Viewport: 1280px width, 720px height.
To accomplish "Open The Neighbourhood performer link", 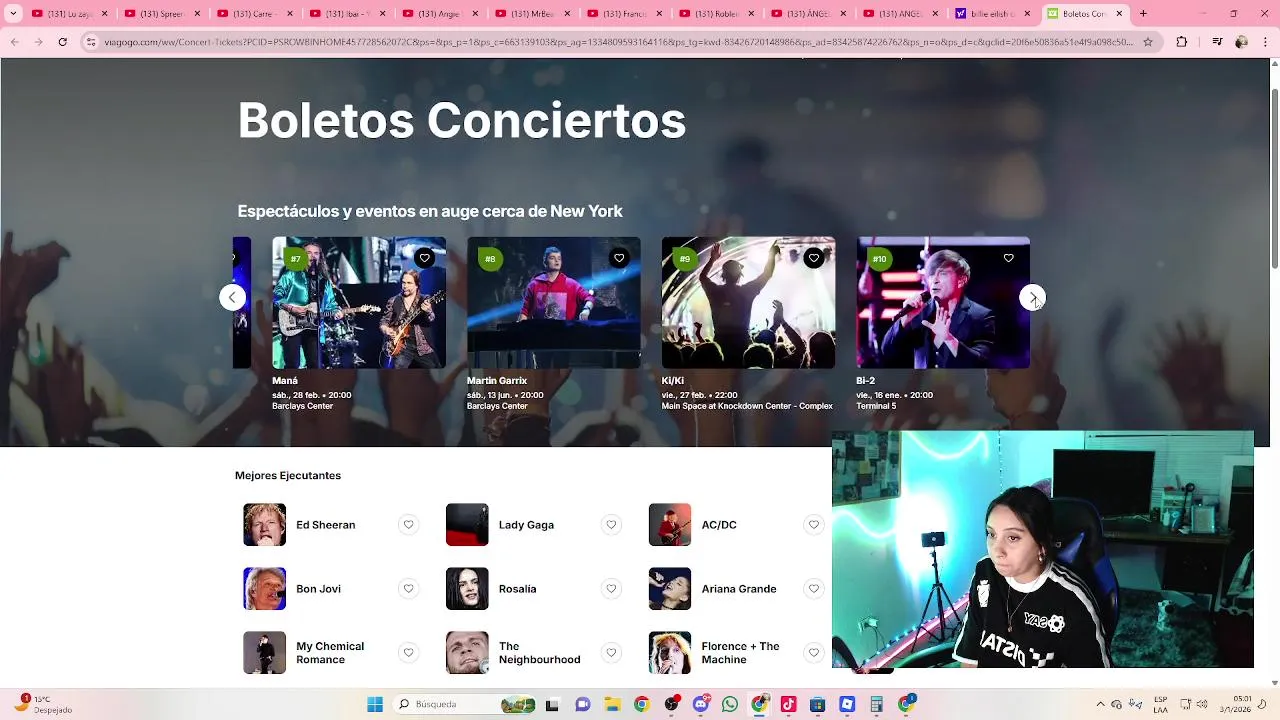I will tap(539, 653).
